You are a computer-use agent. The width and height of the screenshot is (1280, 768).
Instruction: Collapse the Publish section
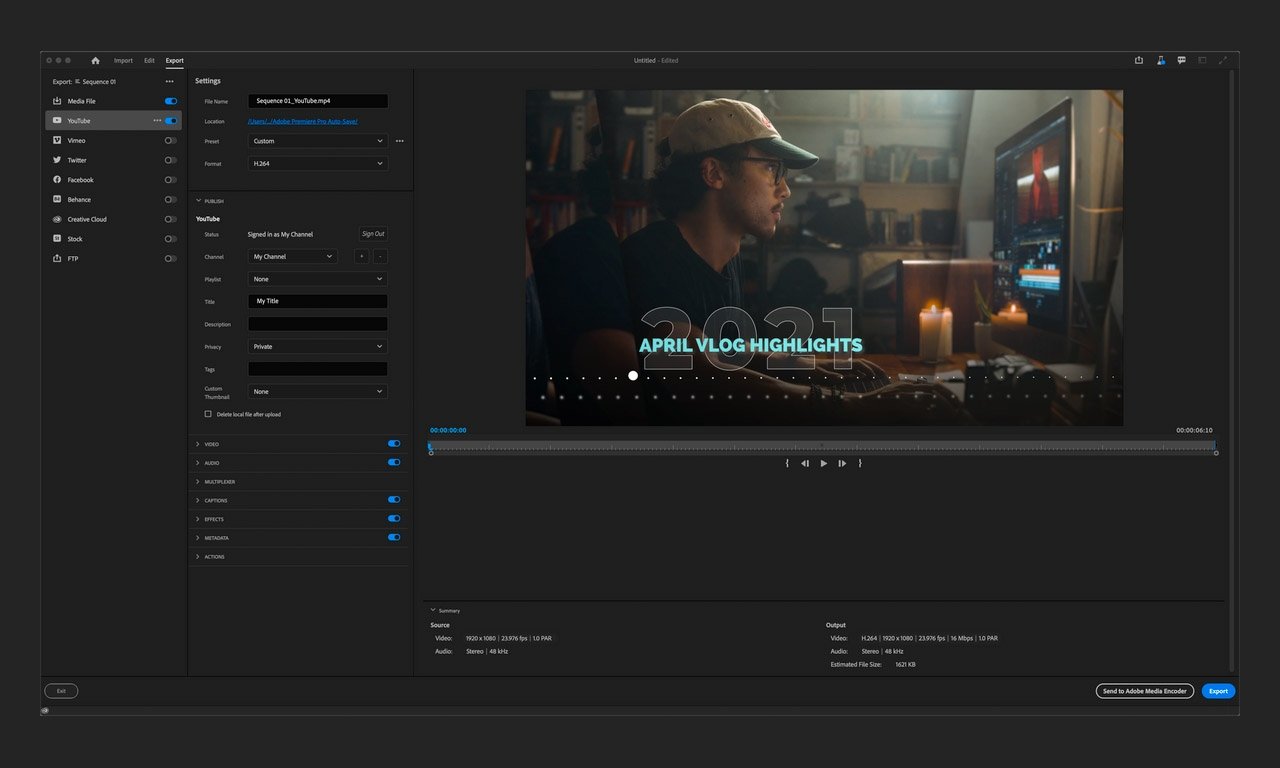pos(198,201)
